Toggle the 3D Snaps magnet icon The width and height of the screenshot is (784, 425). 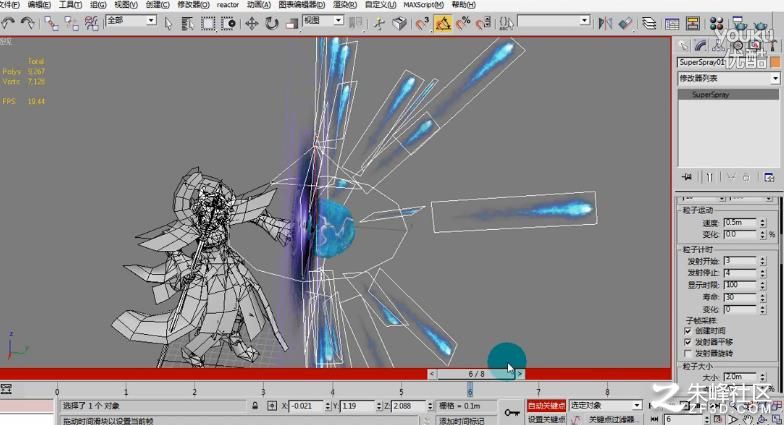pos(422,23)
